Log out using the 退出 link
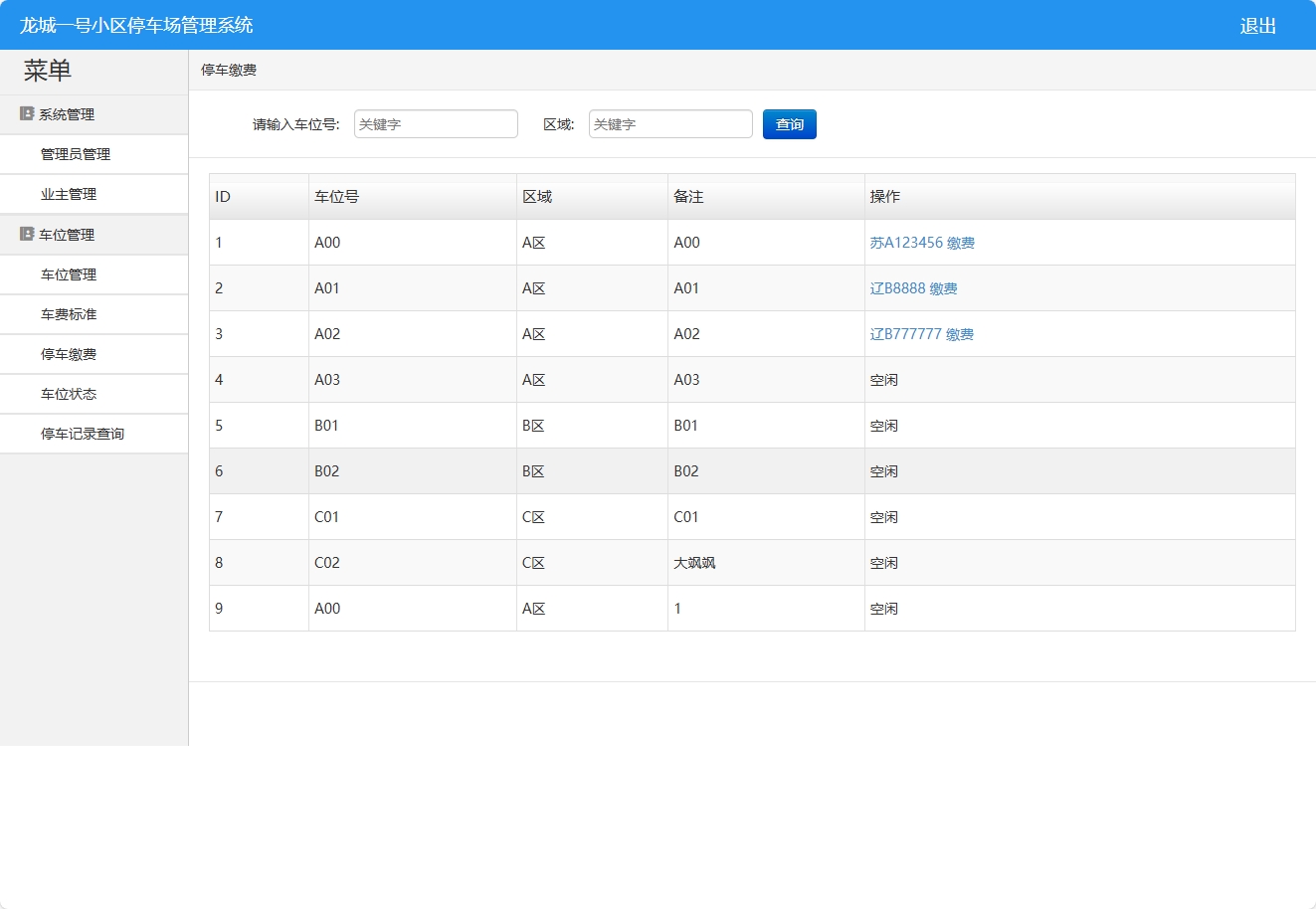 coord(1257,26)
